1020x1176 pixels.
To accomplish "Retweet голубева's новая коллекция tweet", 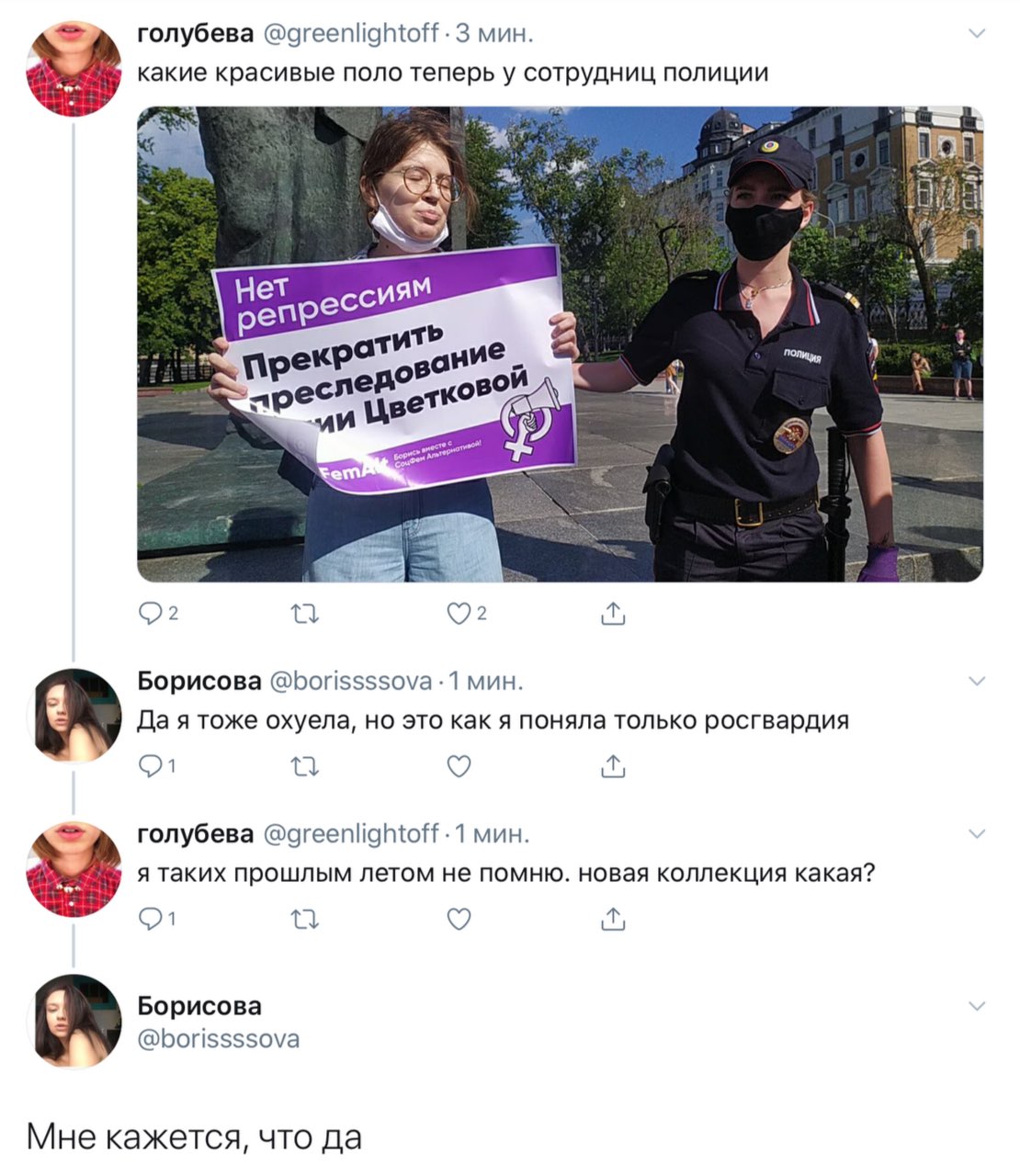I will (305, 919).
